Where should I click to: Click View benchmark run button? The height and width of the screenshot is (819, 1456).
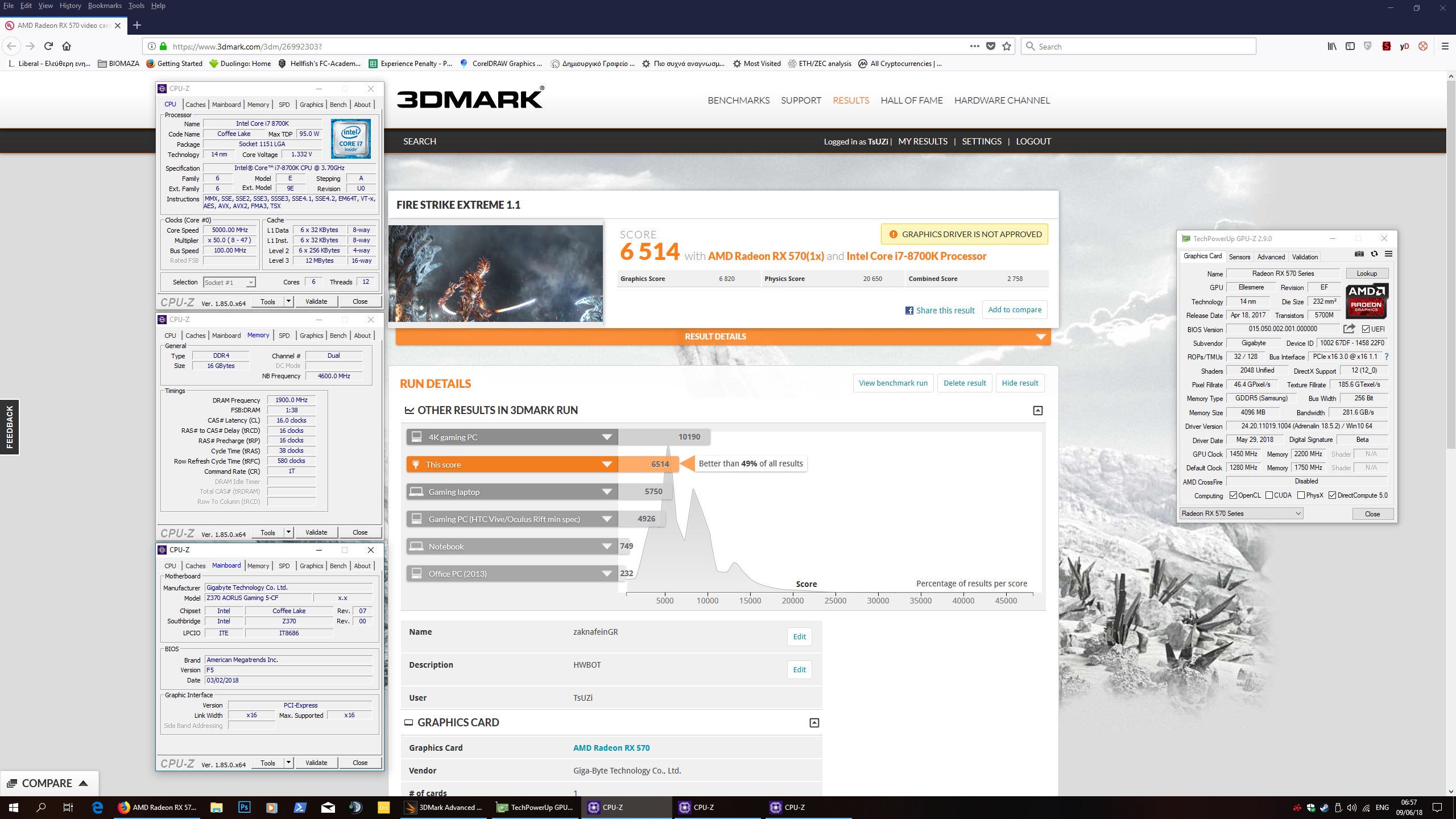pos(893,383)
